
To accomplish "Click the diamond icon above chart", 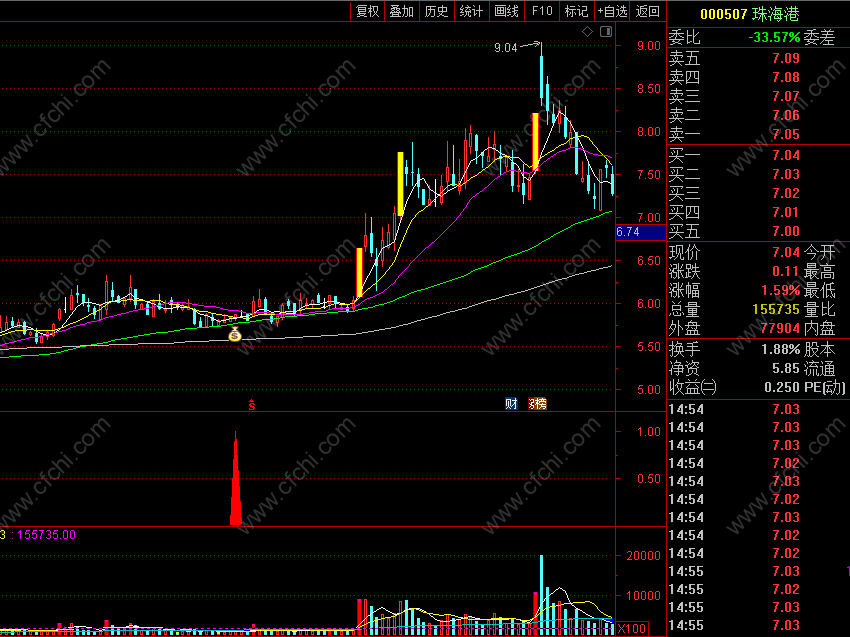I will click(588, 32).
